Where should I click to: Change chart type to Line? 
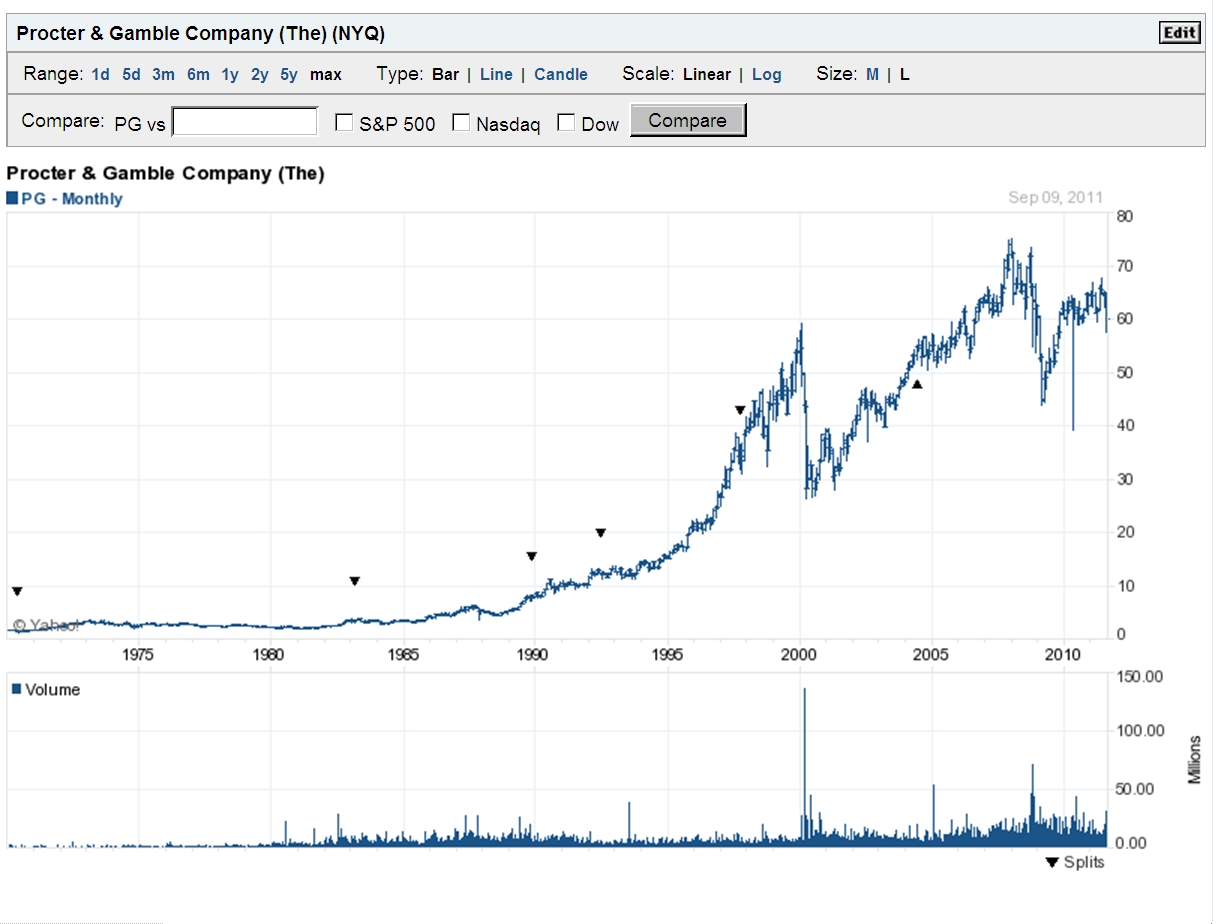pyautogui.click(x=496, y=74)
